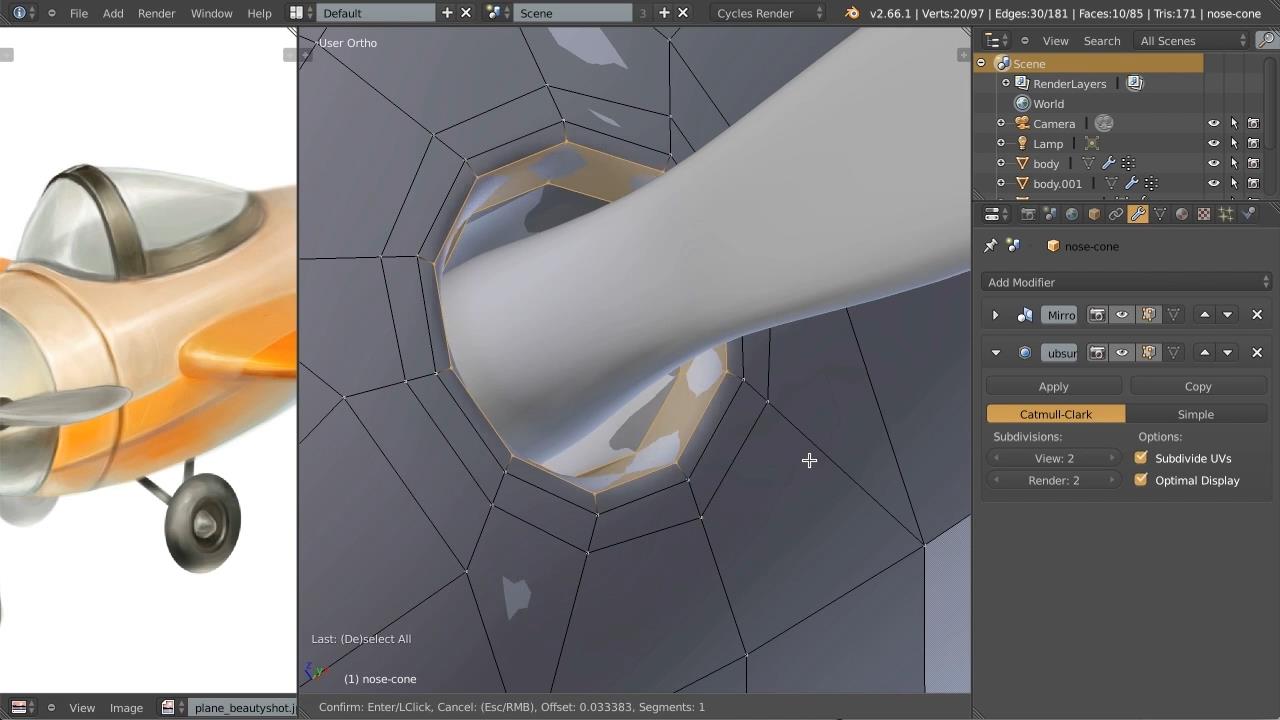Open the outliner Search menu
Screen dimensions: 1280x720
1101,41
